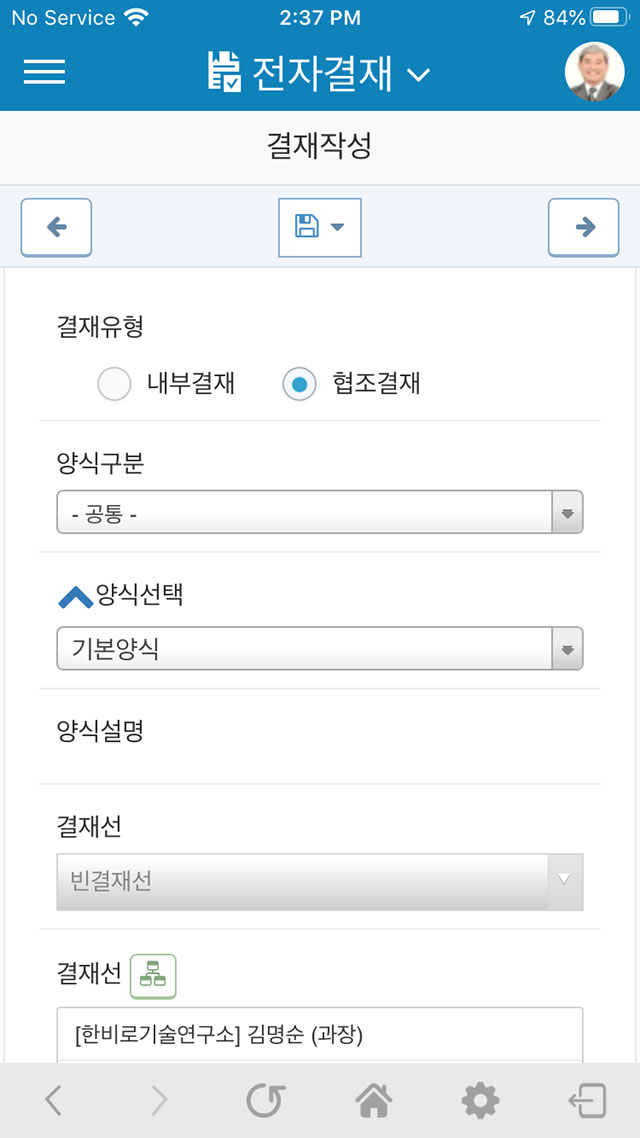The width and height of the screenshot is (640, 1138).
Task: Tap the browser back arrow in bottom bar
Action: (54, 1101)
